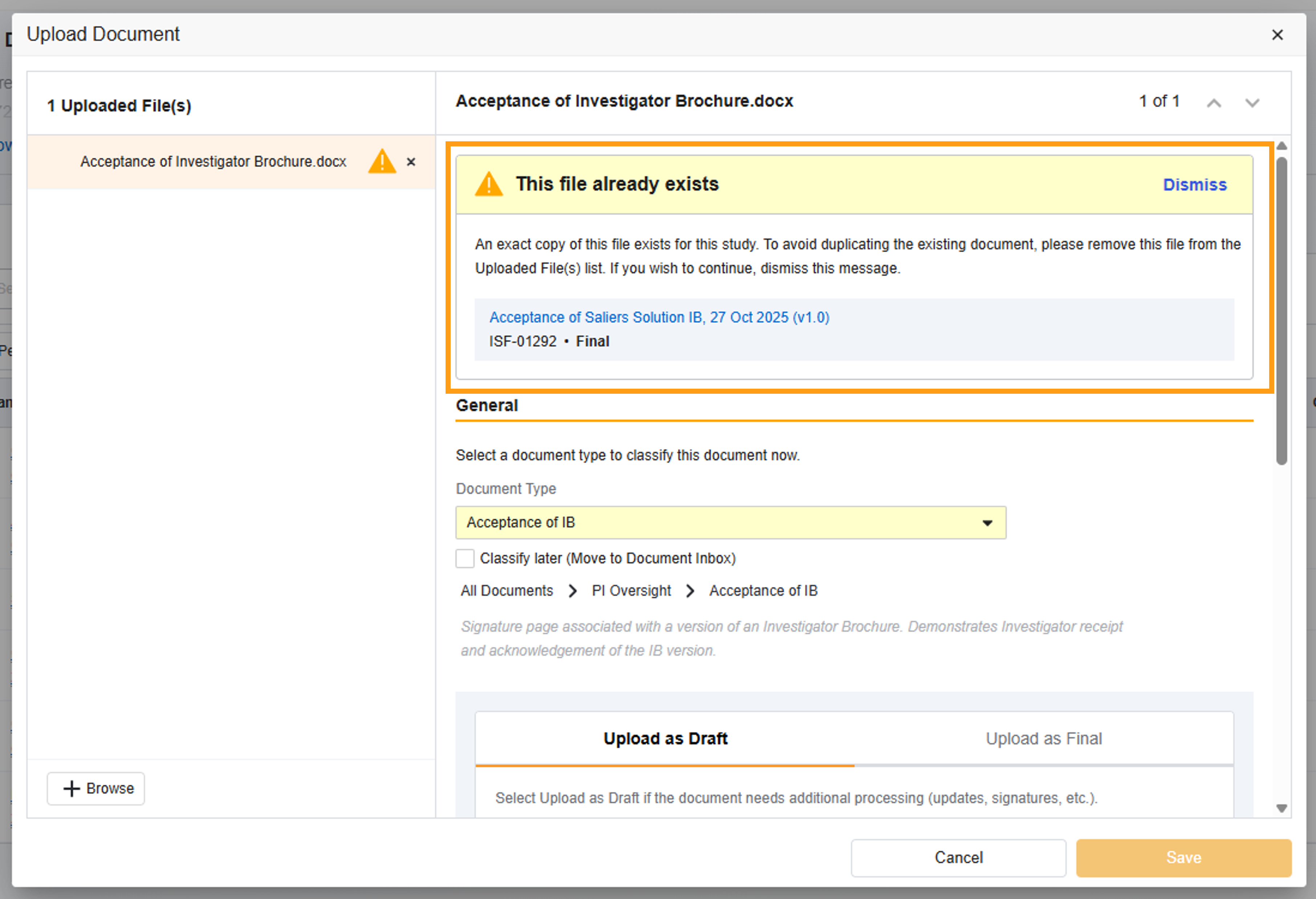Close the Upload Document dialog
Screen dimensions: 1316x899
pos(1277,35)
